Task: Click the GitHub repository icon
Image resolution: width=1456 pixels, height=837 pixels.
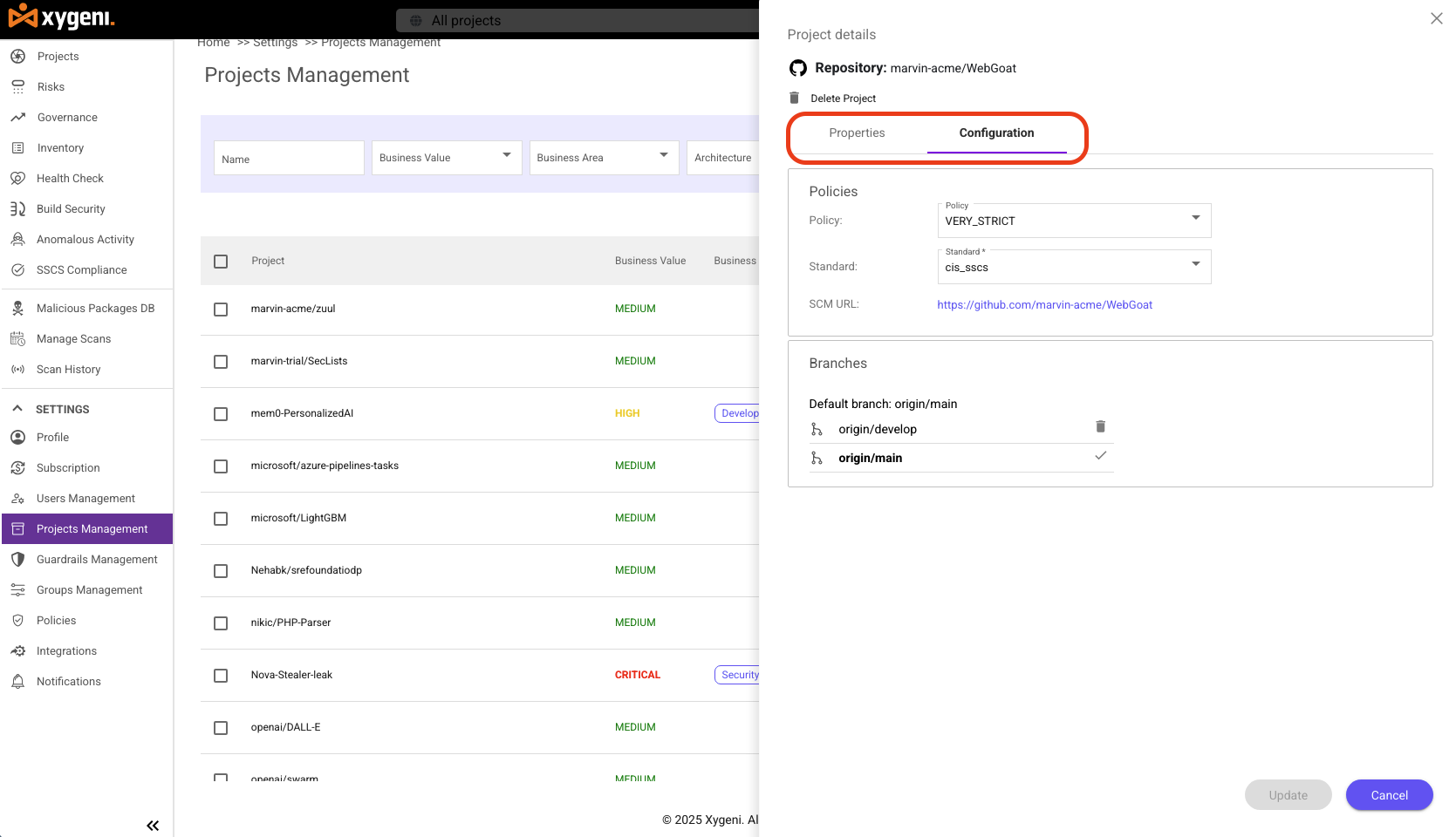Action: (797, 68)
